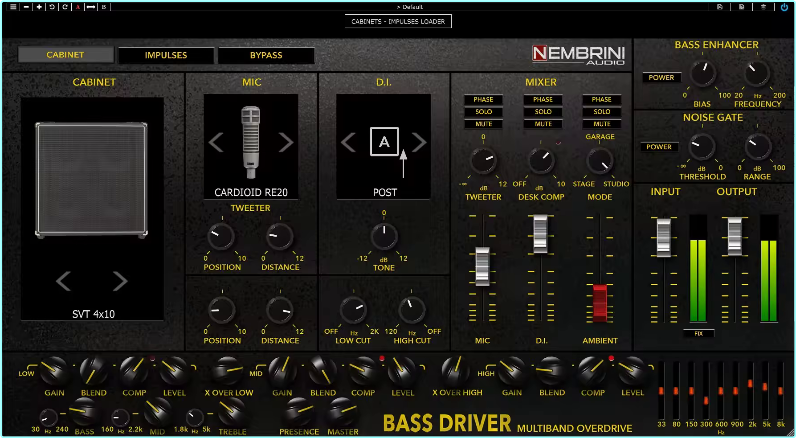This screenshot has width=796, height=438.
Task: Click the X OVER LOW knob
Action: point(228,371)
